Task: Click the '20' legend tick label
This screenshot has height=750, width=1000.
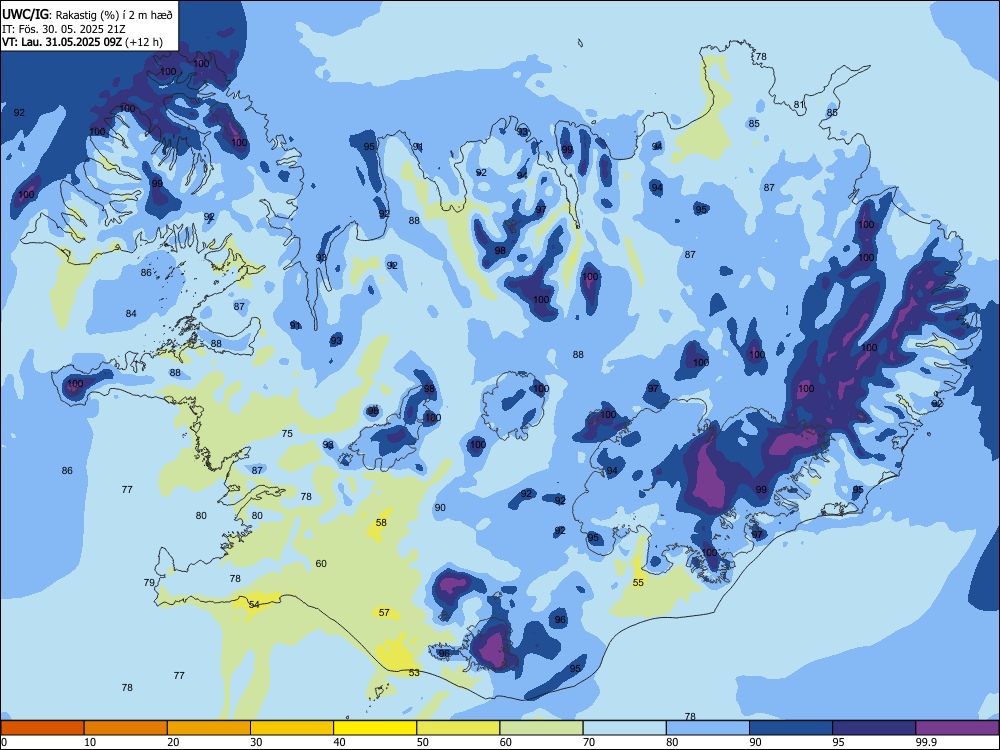Action: (173, 742)
